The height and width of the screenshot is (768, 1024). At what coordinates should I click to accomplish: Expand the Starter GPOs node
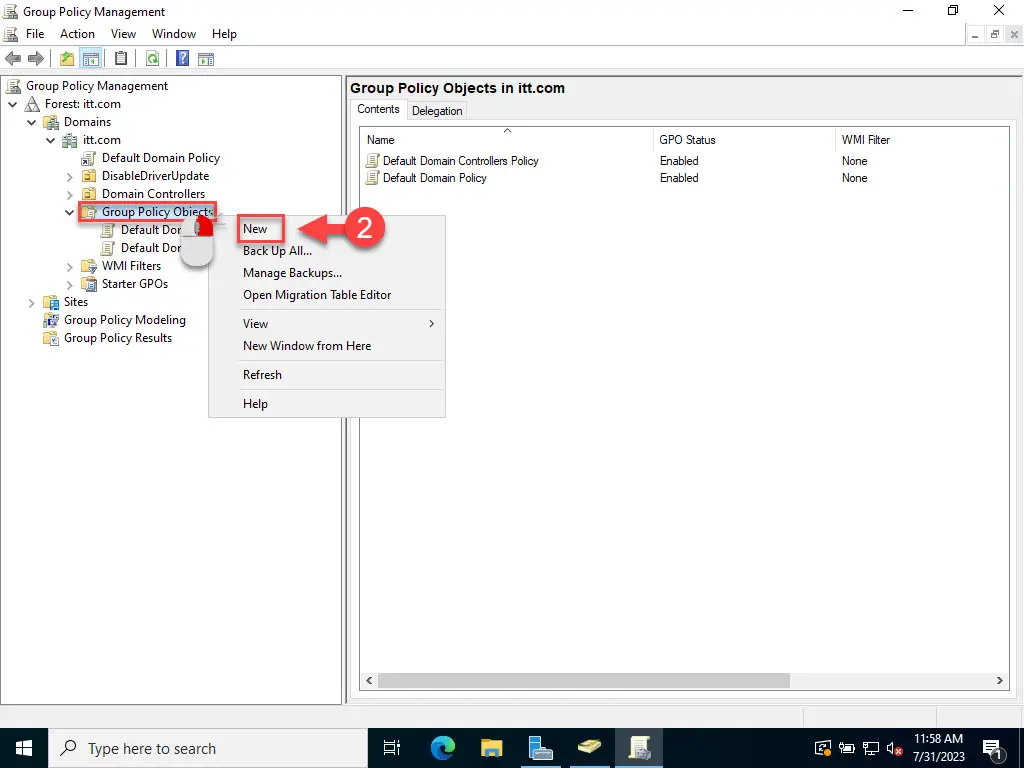click(x=69, y=284)
